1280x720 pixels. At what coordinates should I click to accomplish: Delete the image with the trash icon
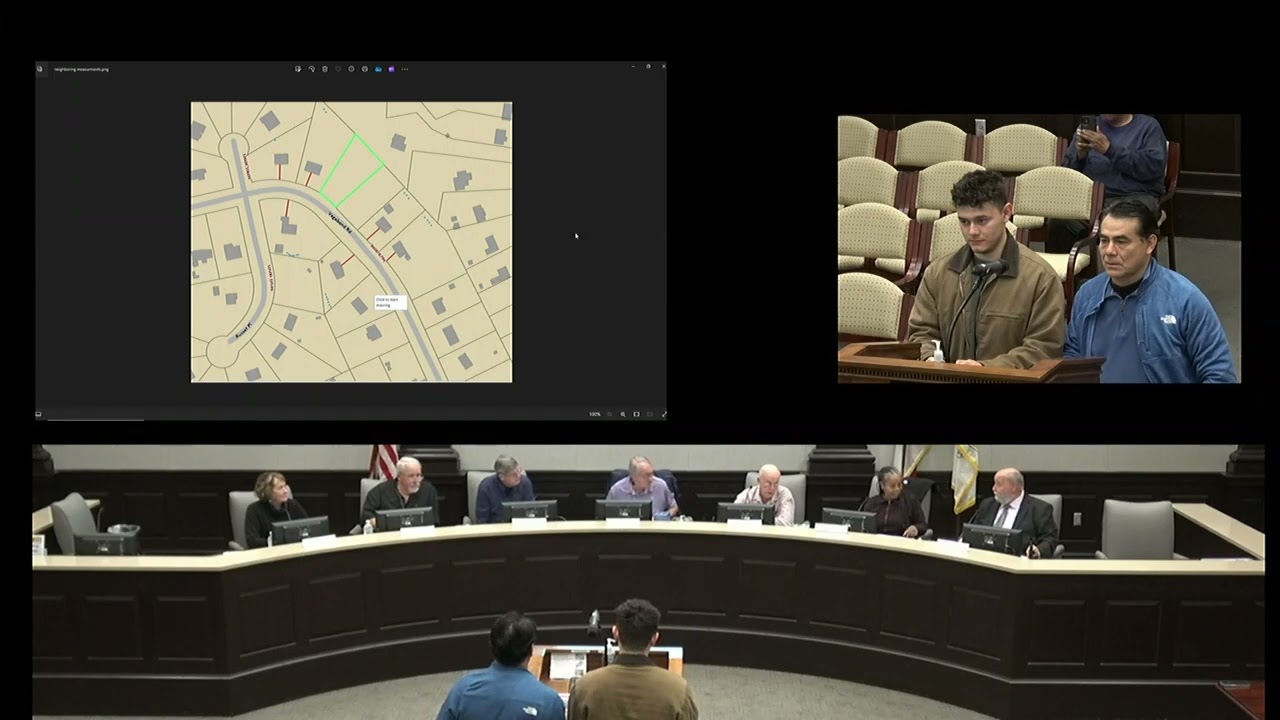[325, 69]
